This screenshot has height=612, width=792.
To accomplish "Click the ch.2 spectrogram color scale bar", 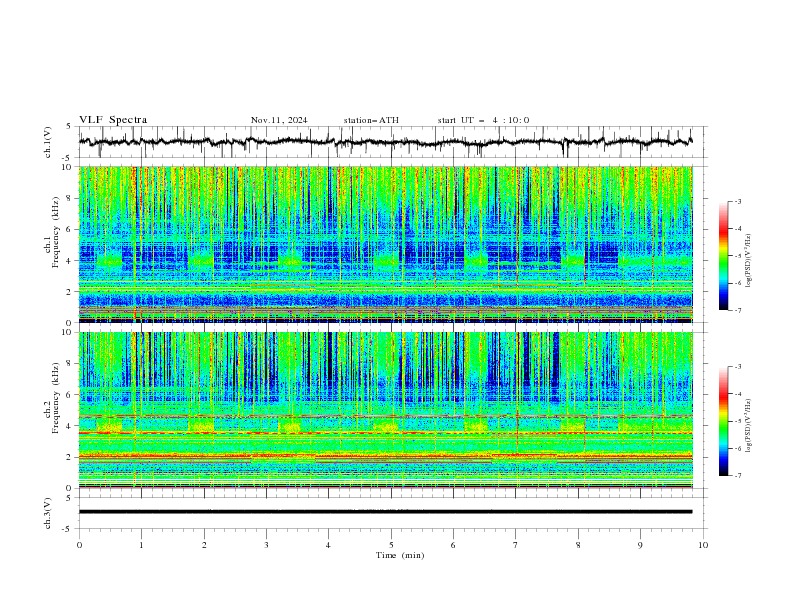I will tap(724, 421).
